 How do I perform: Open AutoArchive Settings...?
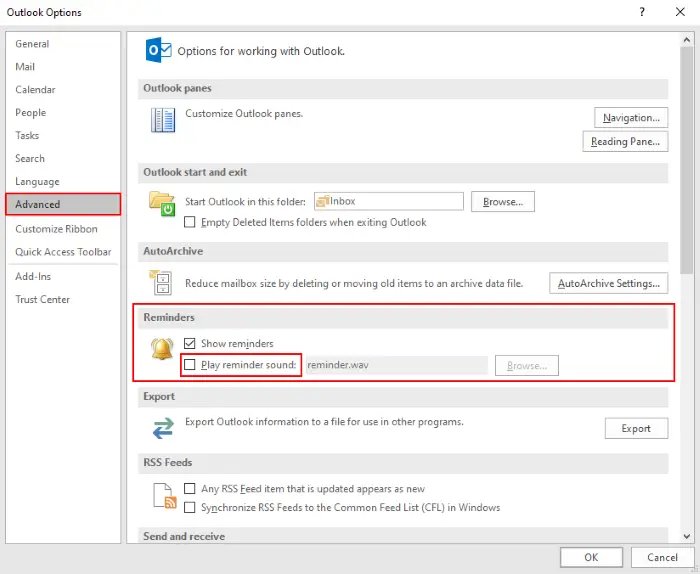point(608,283)
